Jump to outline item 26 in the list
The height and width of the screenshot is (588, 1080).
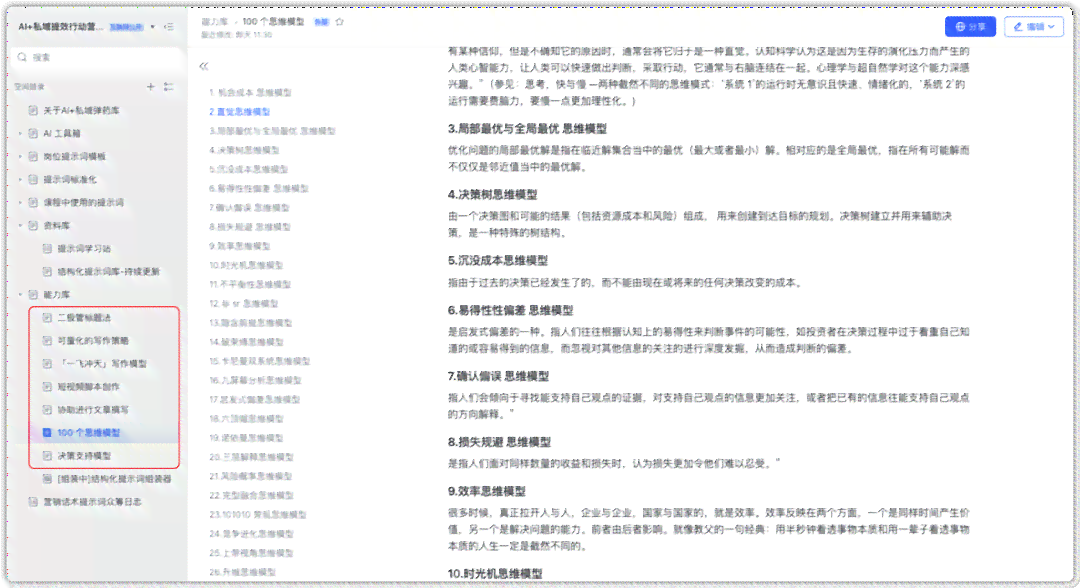coord(242,572)
